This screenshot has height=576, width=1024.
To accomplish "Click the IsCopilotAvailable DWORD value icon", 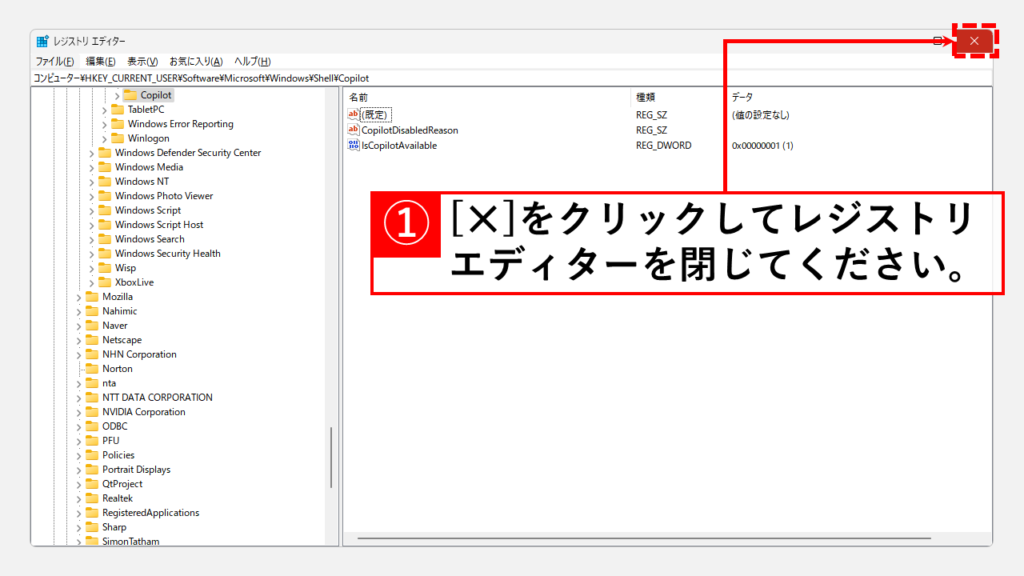I will point(353,145).
